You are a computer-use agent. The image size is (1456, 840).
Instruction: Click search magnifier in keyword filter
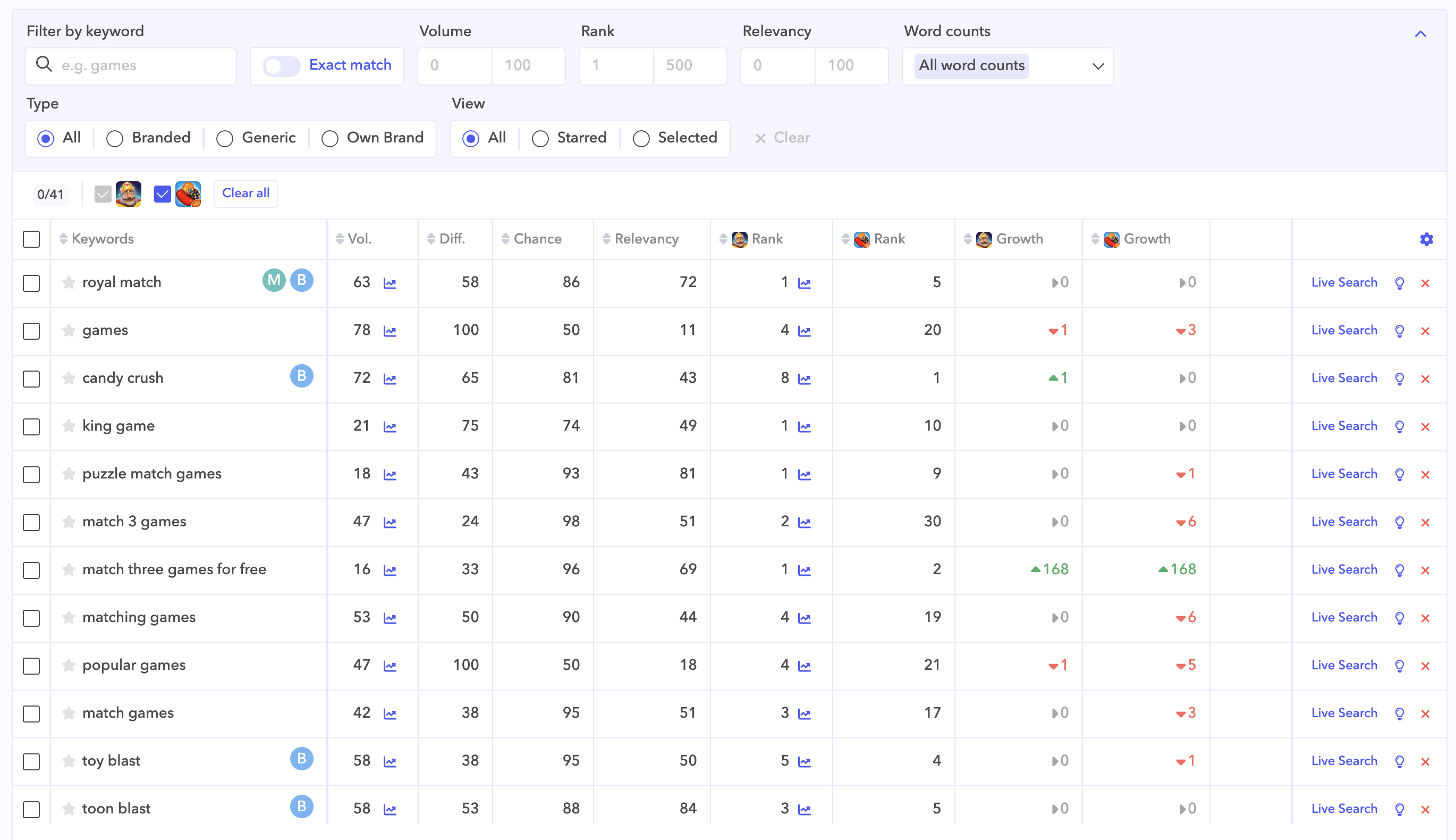pos(44,64)
